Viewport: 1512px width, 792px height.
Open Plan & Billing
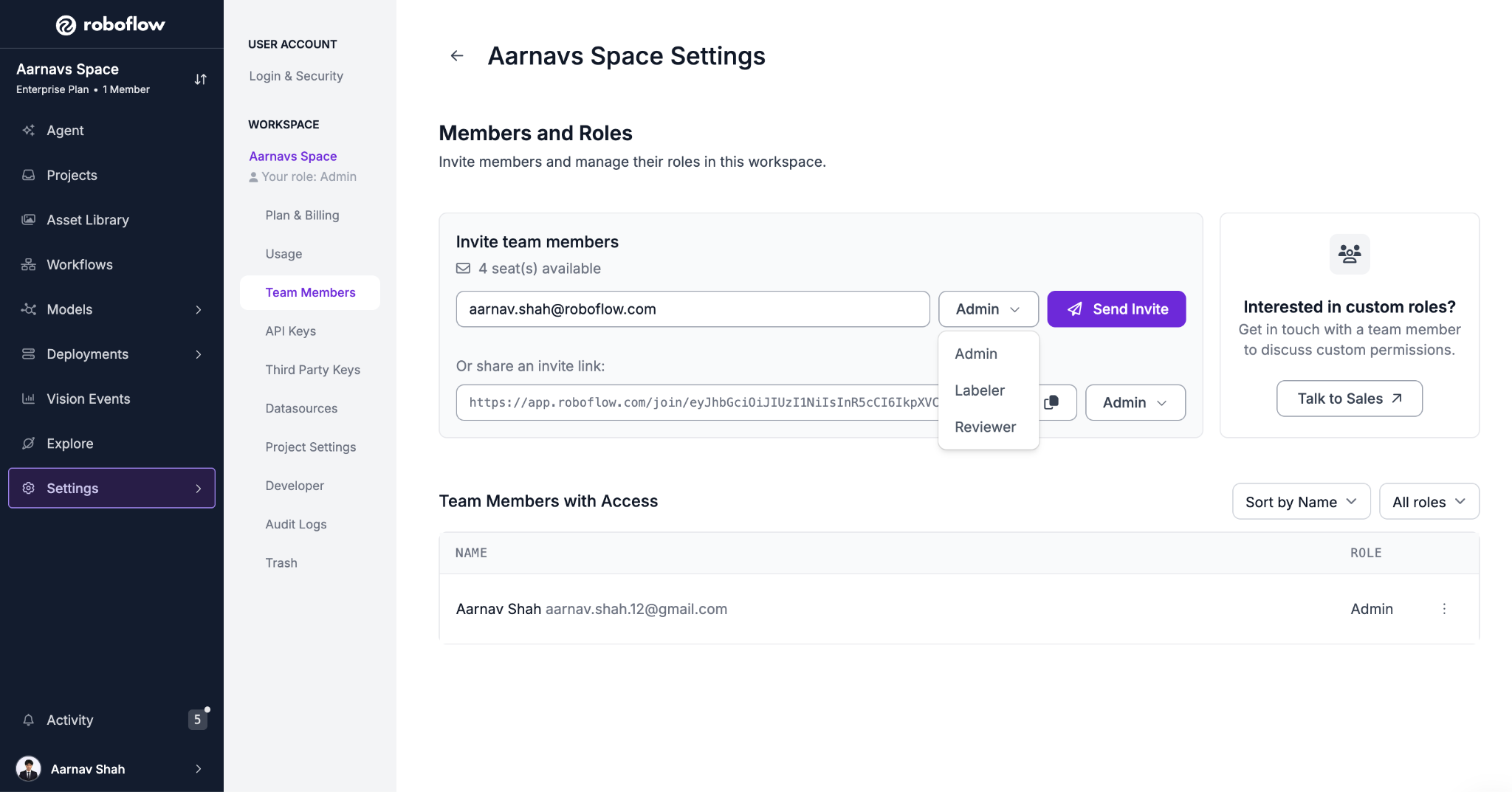click(302, 215)
